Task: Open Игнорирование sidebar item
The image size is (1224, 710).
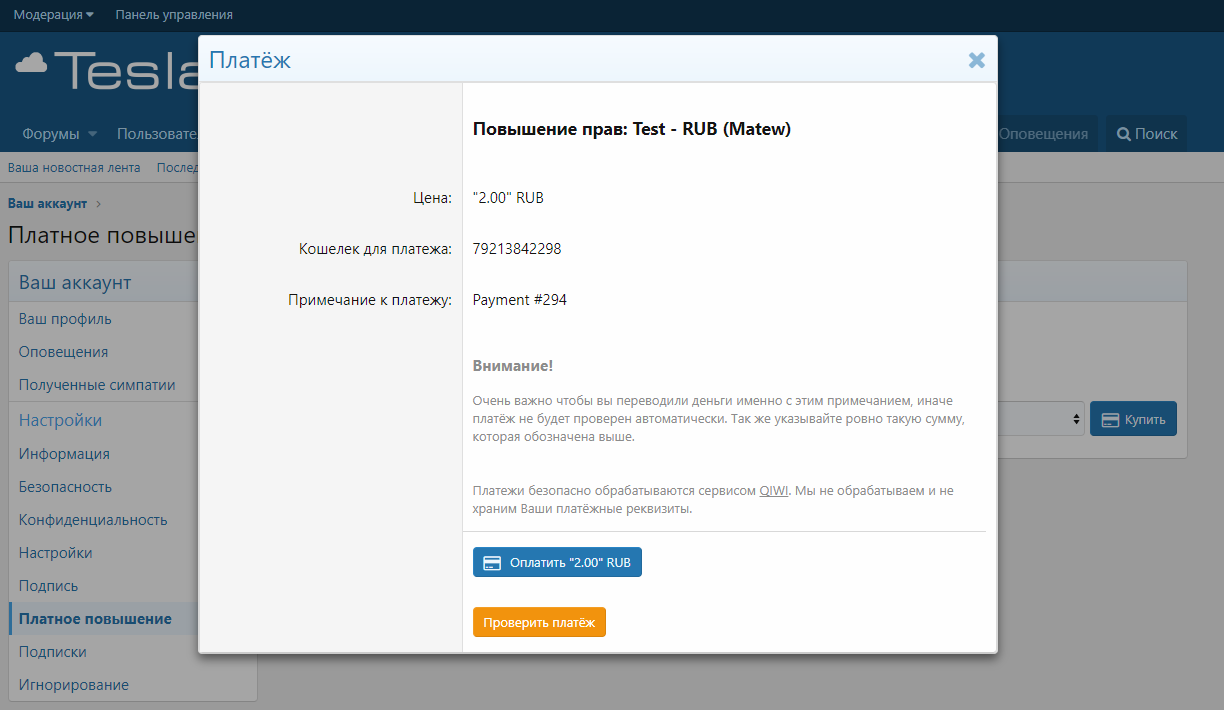Action: tap(73, 685)
